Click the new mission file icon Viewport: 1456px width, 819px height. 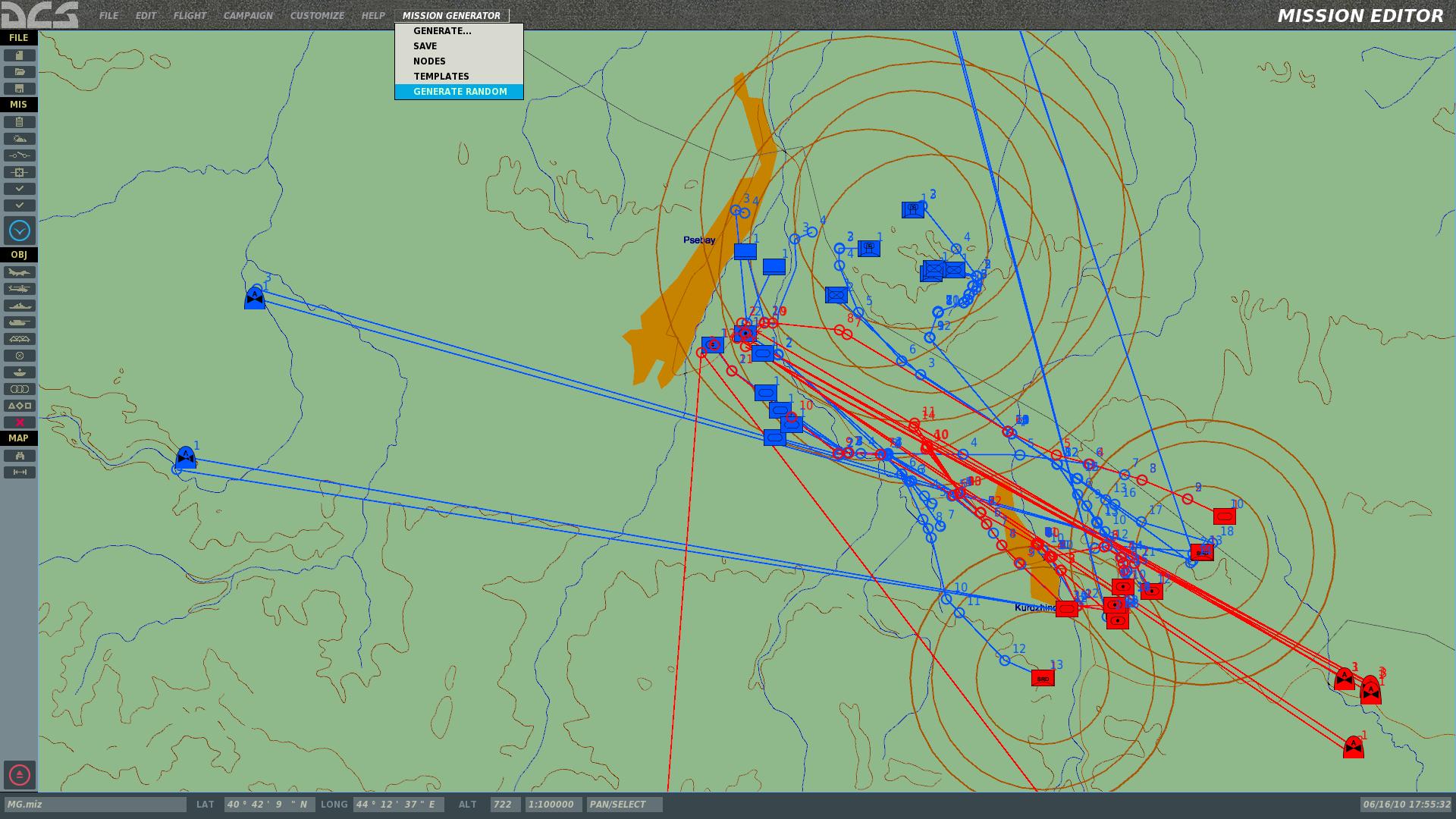(x=20, y=55)
